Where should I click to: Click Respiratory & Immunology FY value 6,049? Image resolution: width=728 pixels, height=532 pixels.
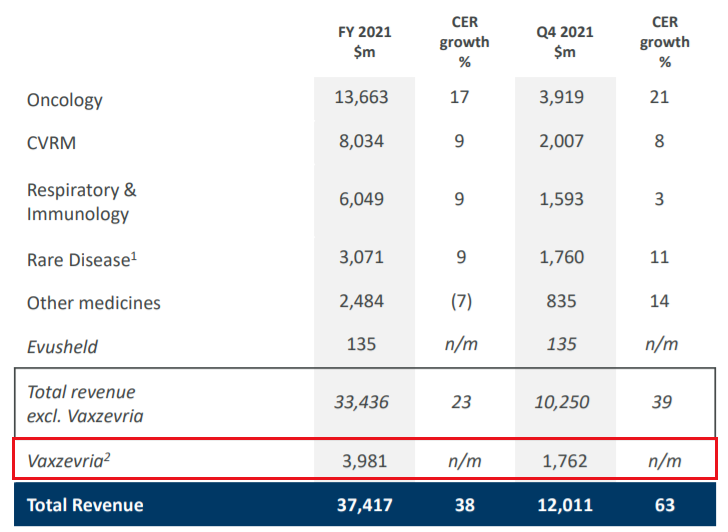[361, 199]
